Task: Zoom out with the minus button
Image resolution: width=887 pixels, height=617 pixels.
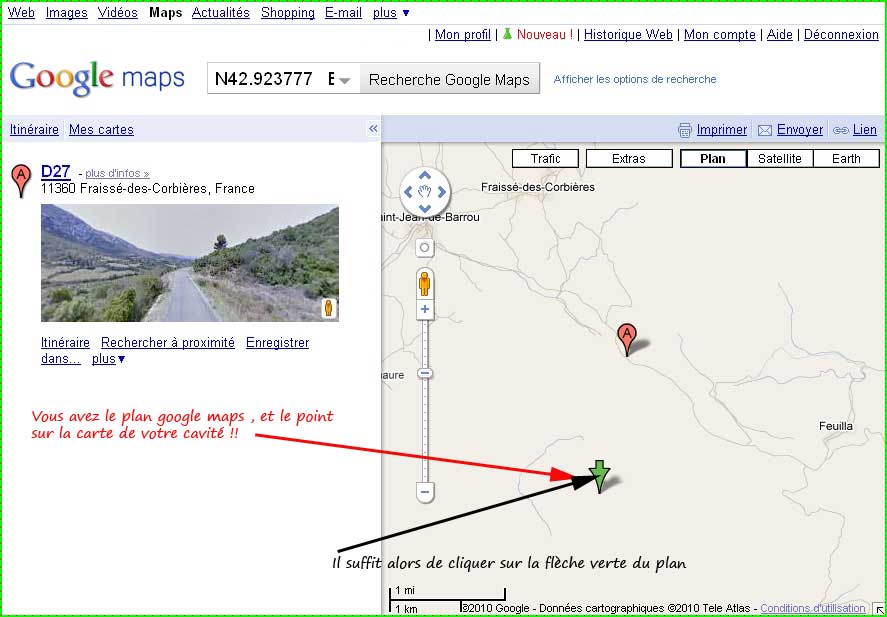Action: point(425,492)
